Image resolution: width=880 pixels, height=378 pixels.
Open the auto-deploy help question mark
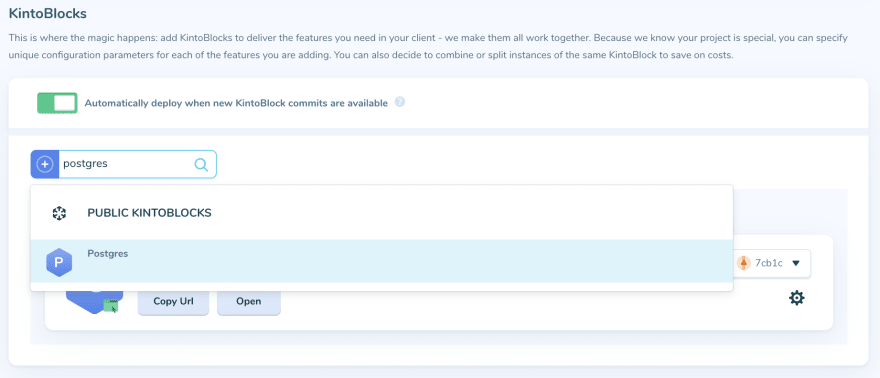[400, 102]
